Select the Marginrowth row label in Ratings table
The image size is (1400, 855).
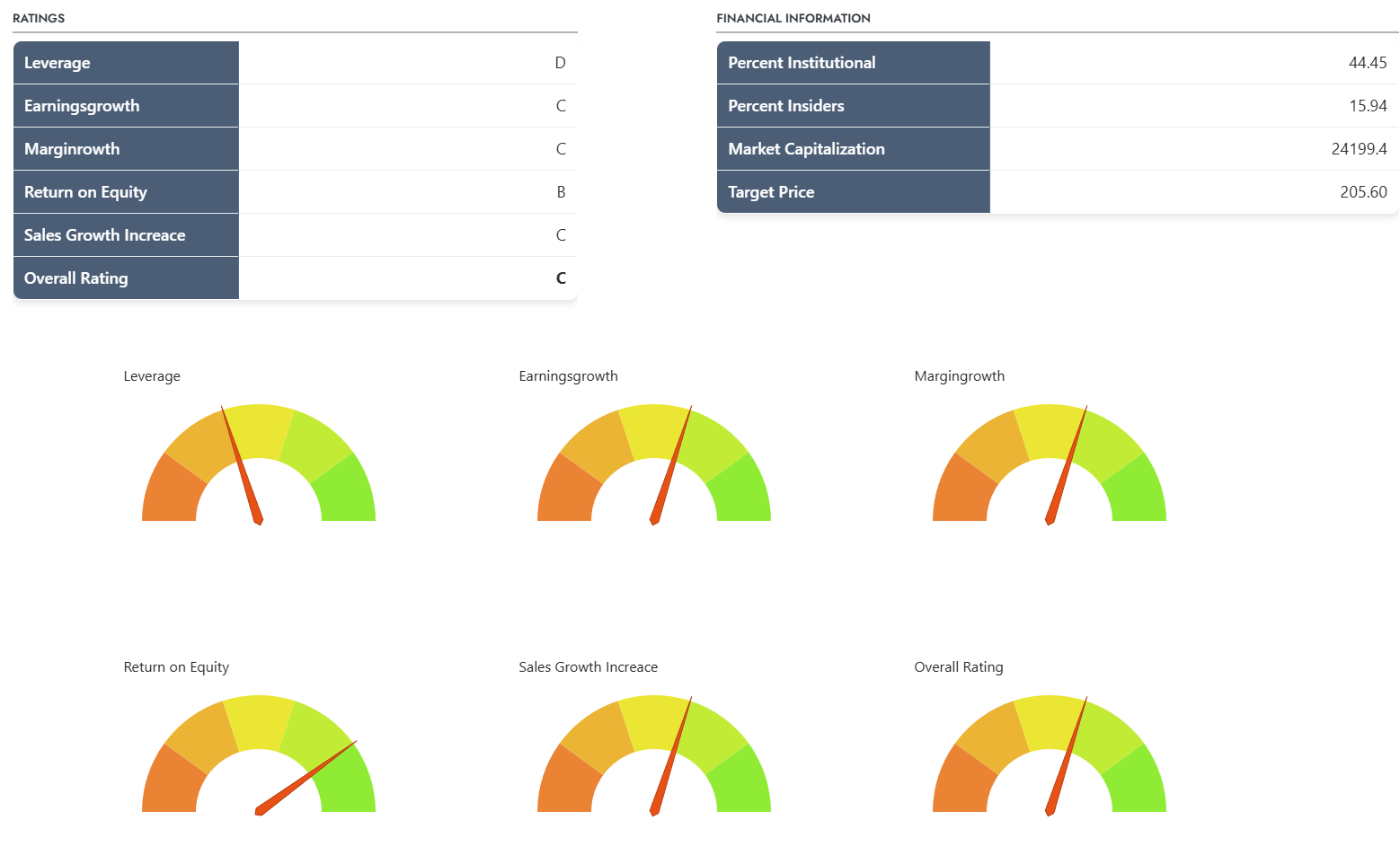[72, 149]
